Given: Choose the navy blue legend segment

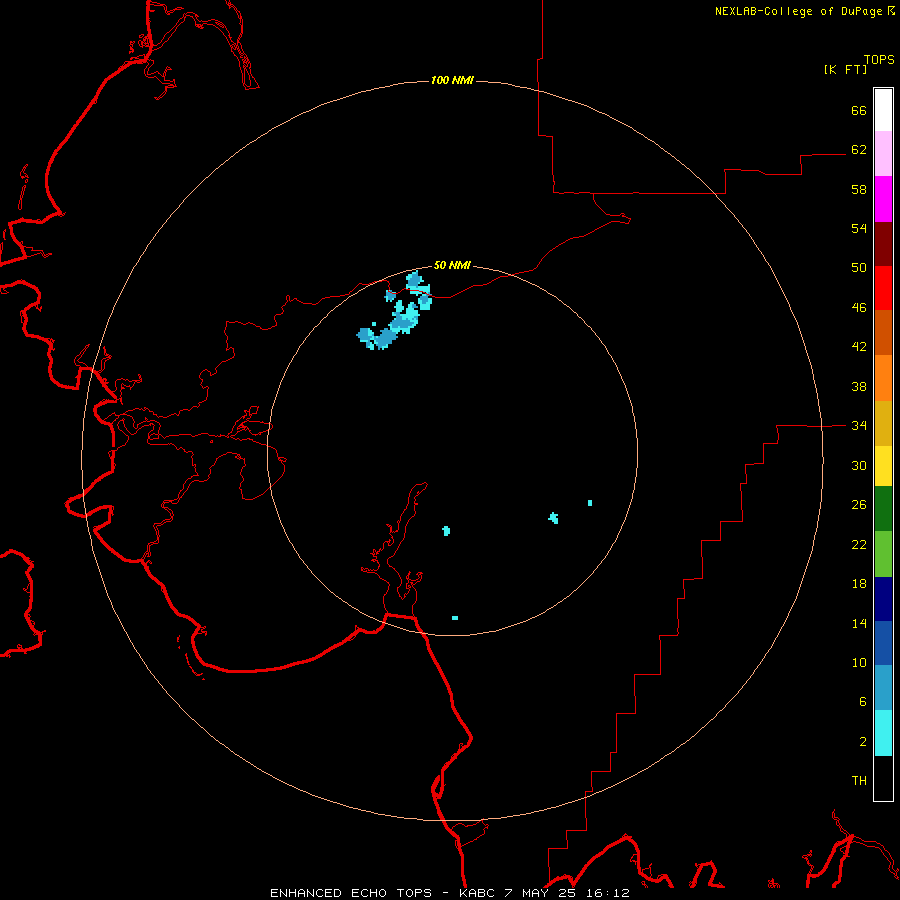Looking at the screenshot, I should pyautogui.click(x=883, y=599).
